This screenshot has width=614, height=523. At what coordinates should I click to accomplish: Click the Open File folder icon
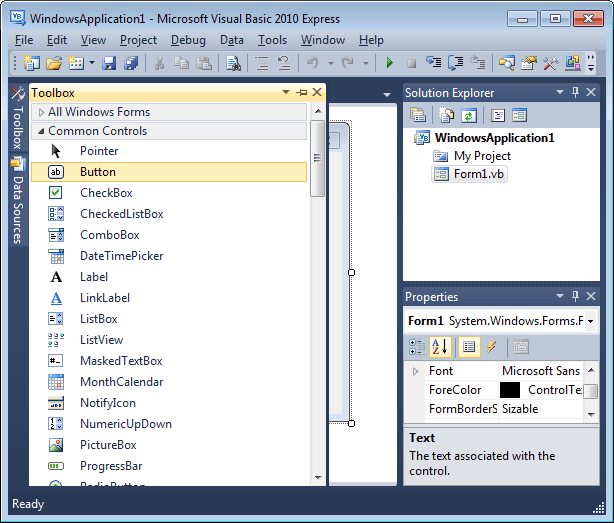click(x=54, y=63)
